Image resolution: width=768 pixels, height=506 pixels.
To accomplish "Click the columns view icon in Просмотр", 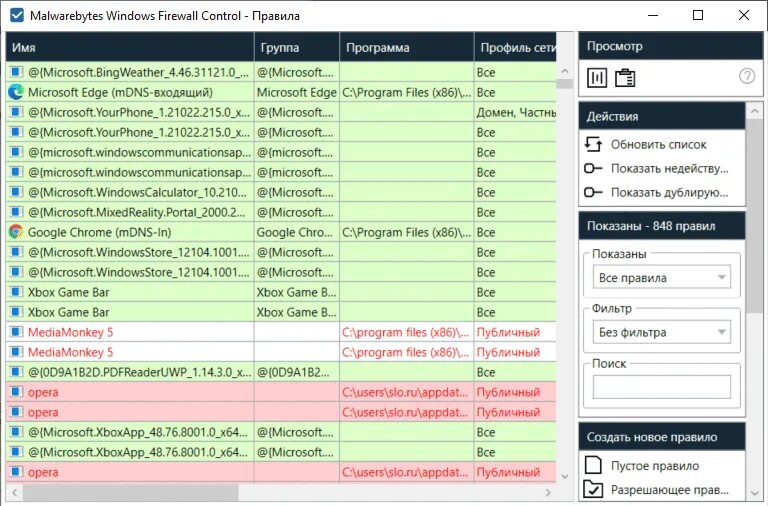I will click(597, 77).
